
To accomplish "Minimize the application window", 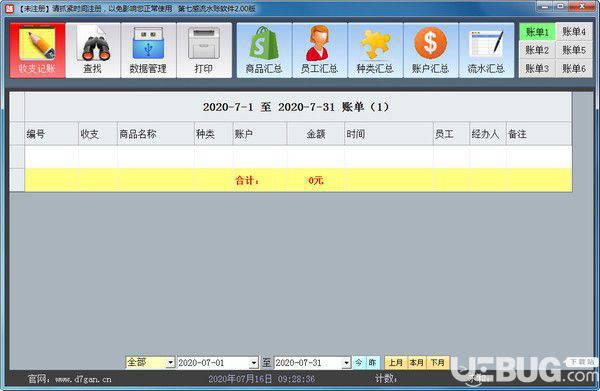I will pos(545,6).
